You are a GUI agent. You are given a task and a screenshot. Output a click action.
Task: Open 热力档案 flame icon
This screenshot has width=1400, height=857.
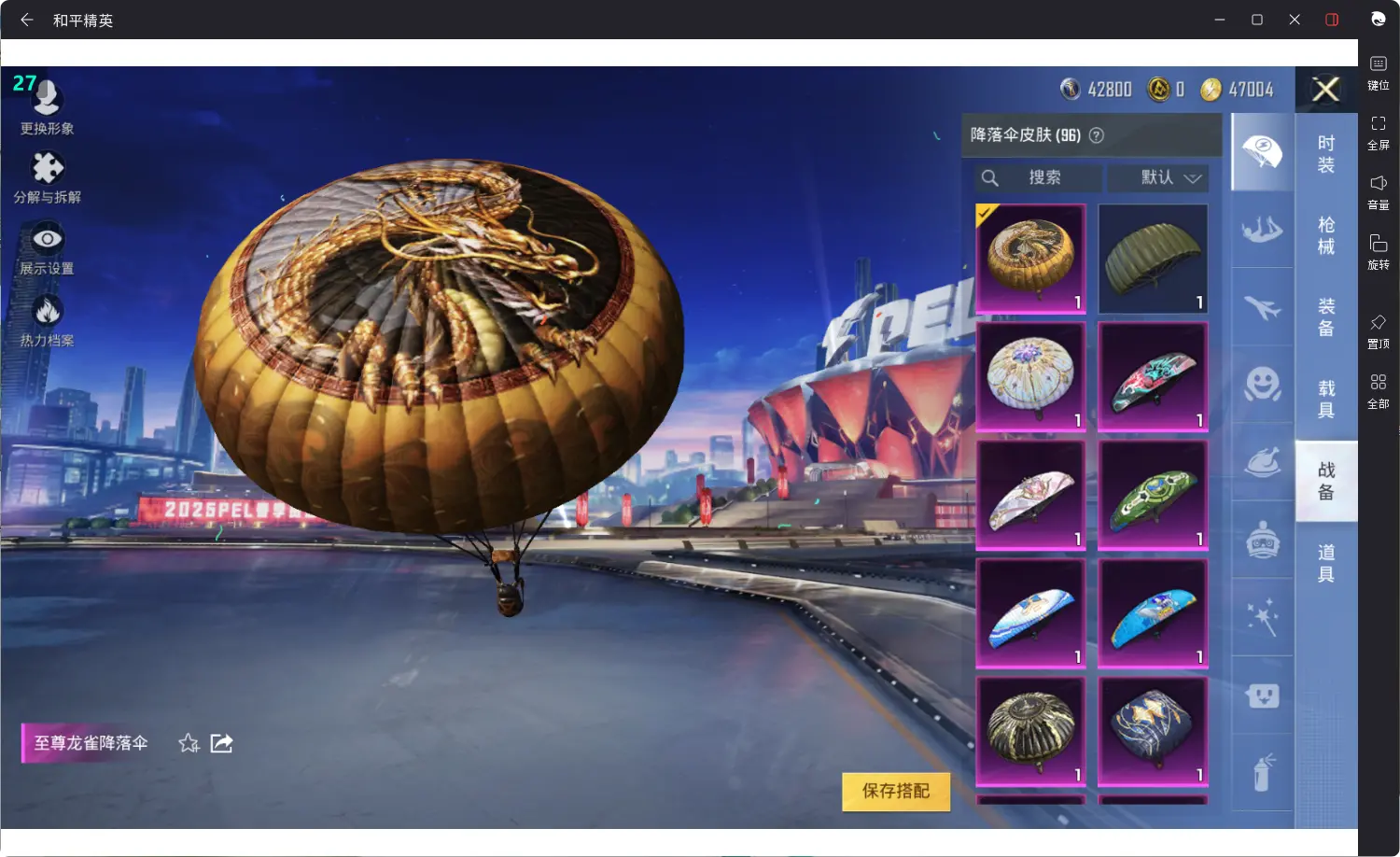48,311
